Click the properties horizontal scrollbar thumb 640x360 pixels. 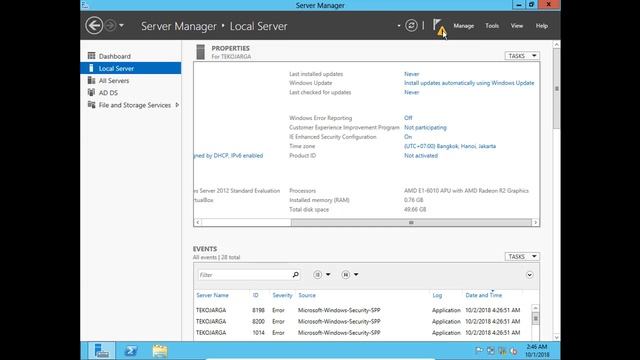tap(411, 222)
